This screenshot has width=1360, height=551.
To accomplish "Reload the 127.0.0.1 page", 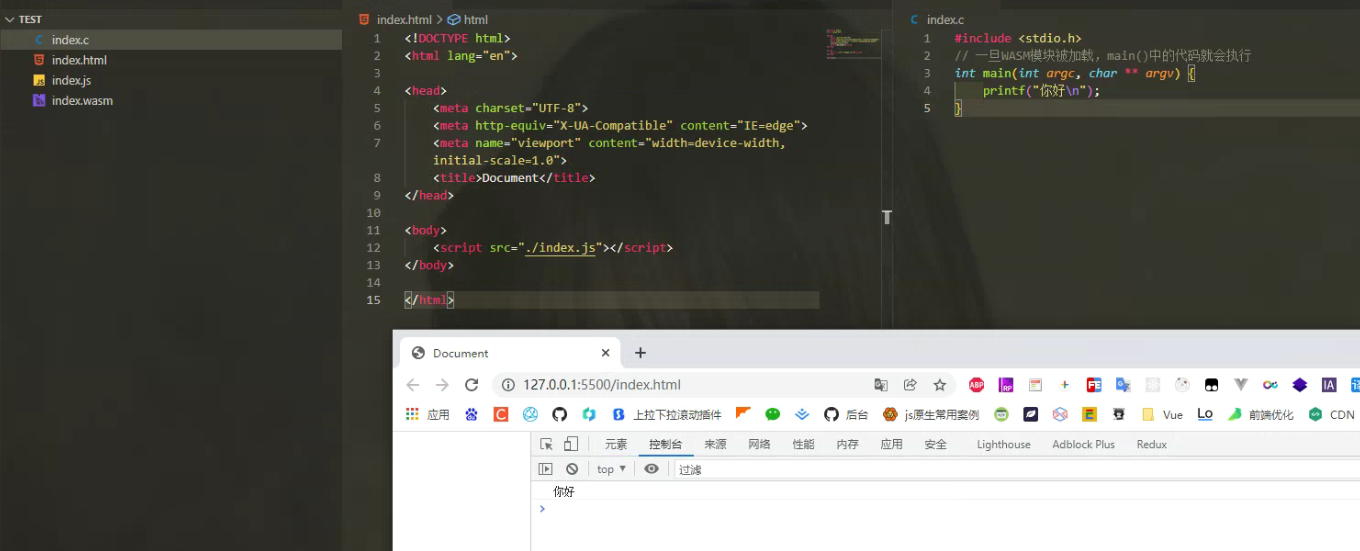I will [472, 385].
